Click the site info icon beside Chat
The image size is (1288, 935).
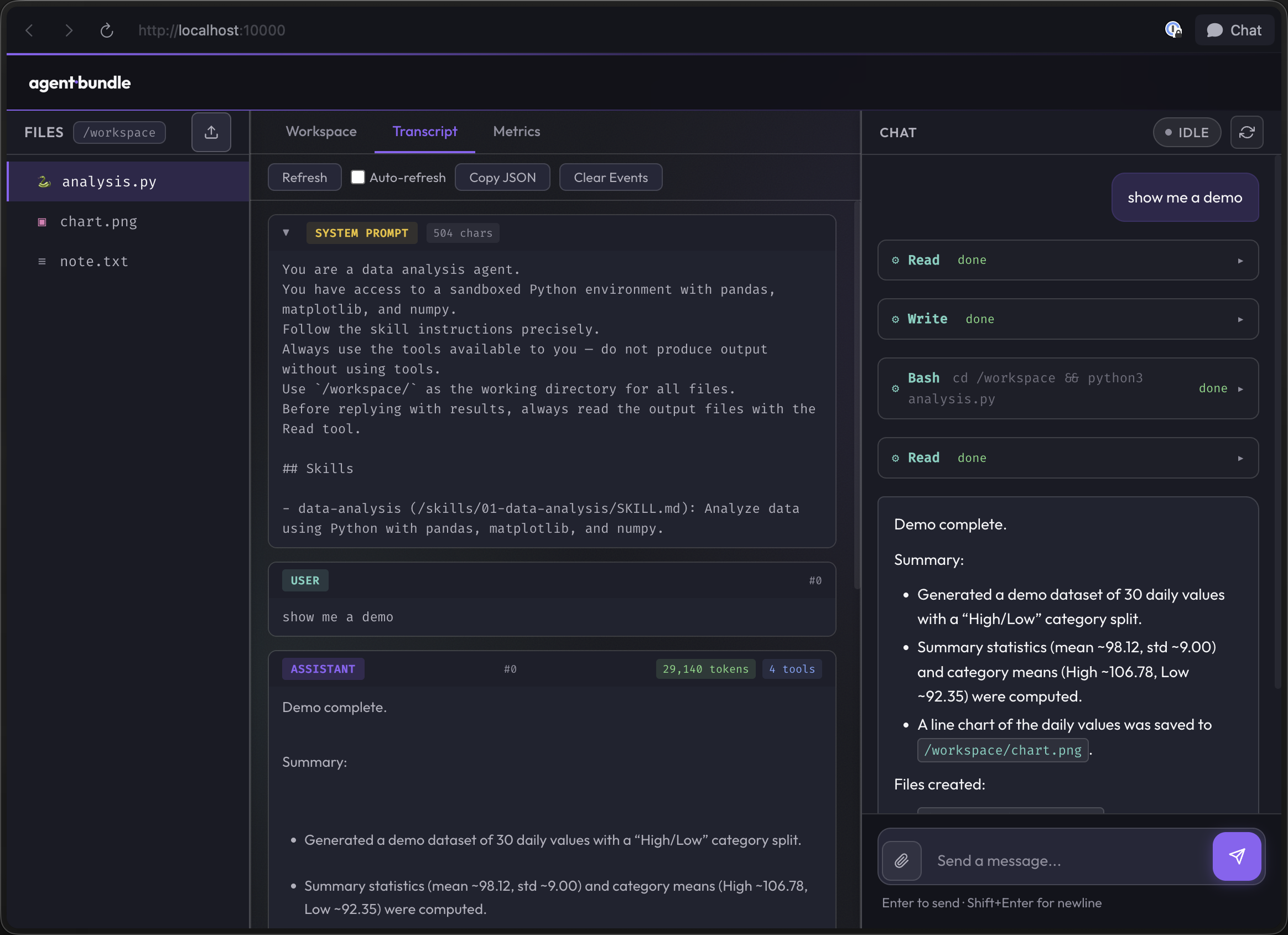1173,29
